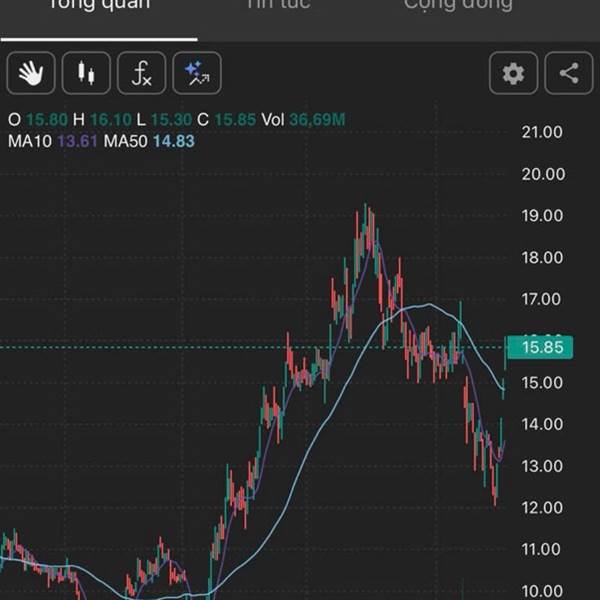Click the 18.00 price axis label
The width and height of the screenshot is (600, 600).
coord(542,258)
